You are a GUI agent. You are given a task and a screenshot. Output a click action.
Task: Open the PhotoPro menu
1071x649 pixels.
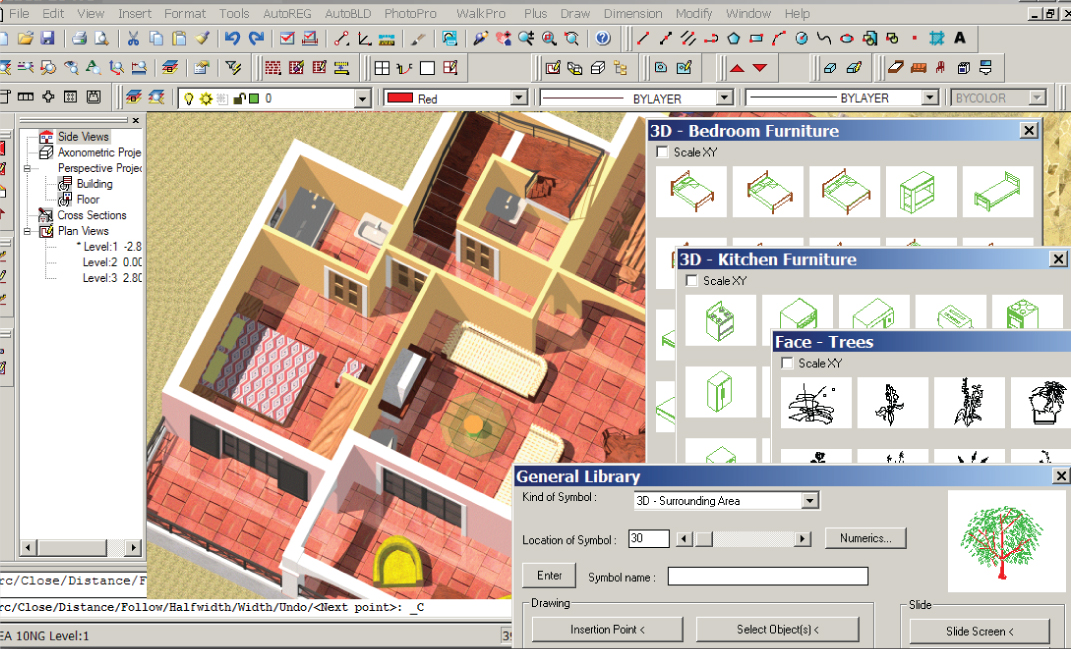click(x=410, y=13)
